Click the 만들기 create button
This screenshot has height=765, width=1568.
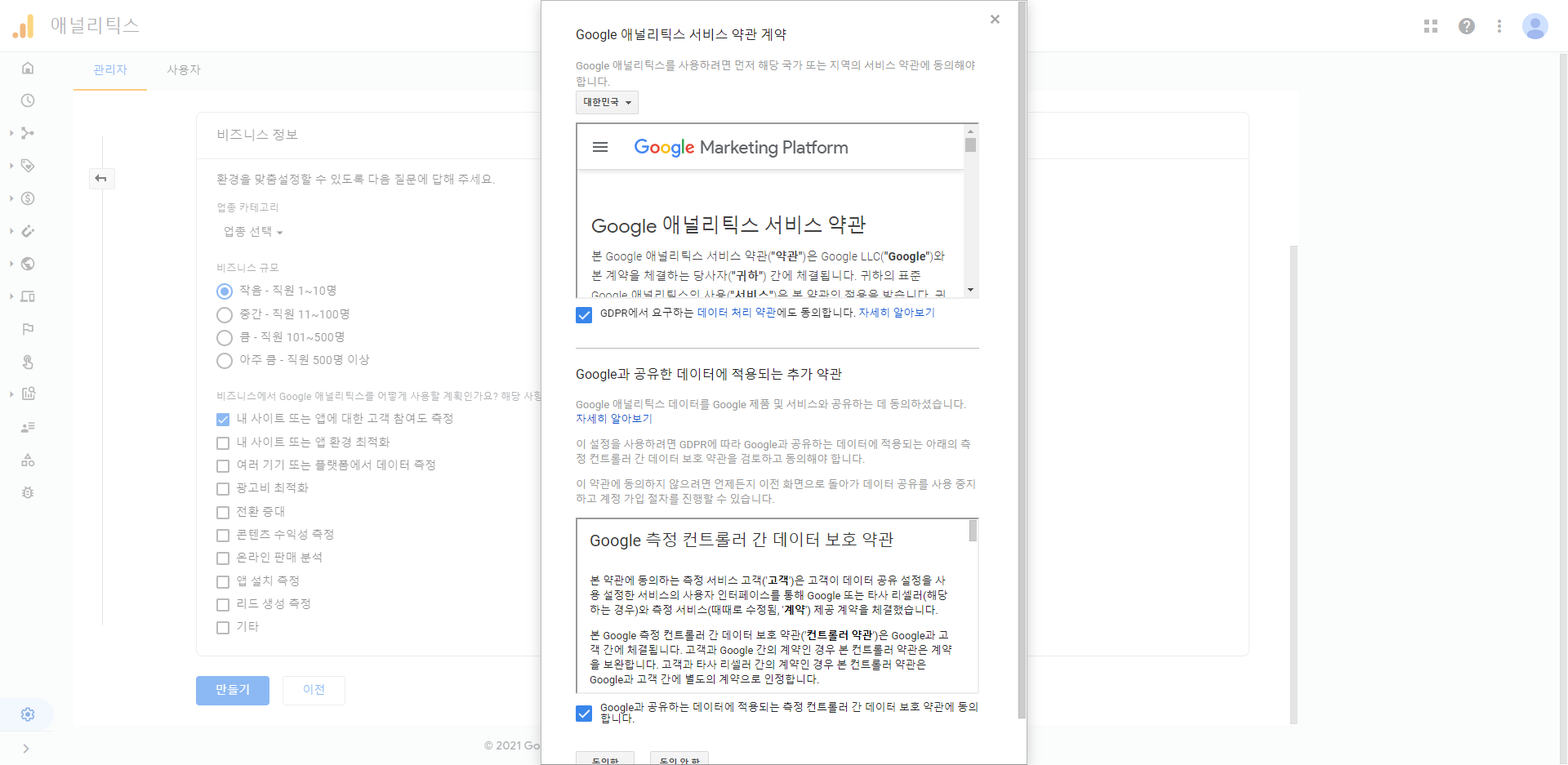tap(233, 690)
